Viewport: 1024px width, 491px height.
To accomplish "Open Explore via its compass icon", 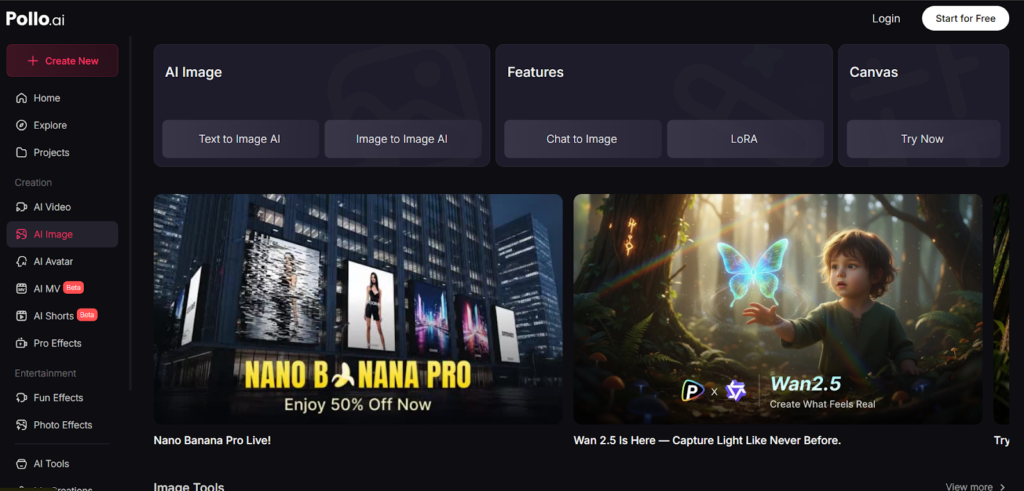I will (22, 125).
